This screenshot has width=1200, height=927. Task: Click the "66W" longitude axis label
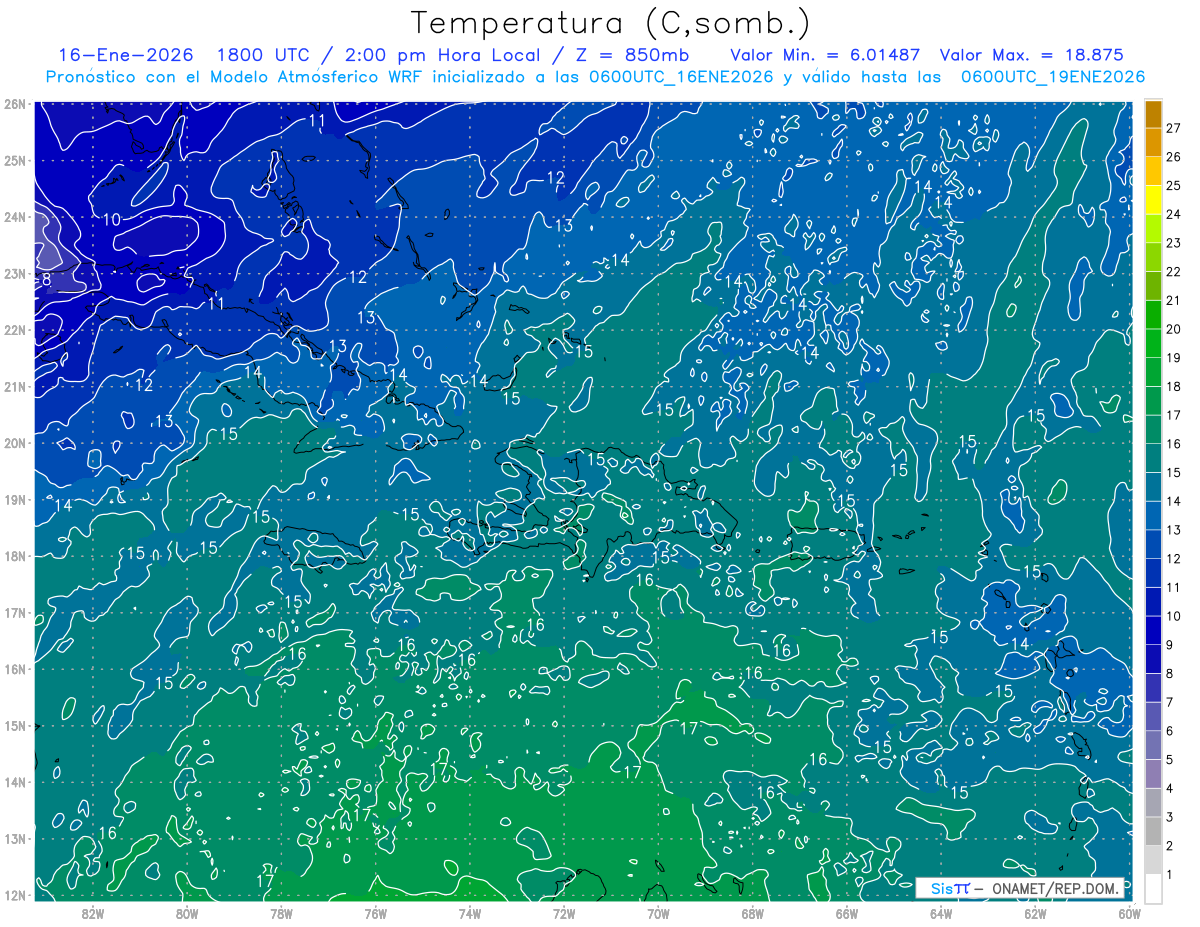[846, 912]
